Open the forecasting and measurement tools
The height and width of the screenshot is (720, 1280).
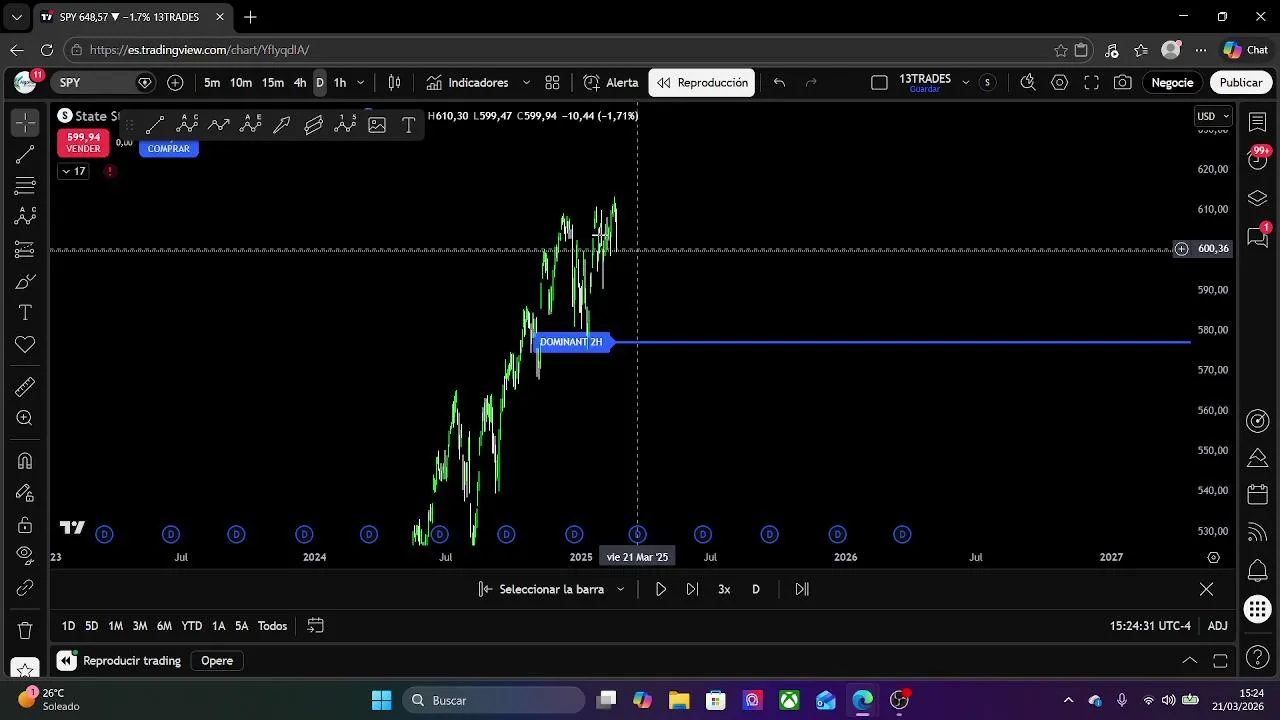tap(25, 249)
